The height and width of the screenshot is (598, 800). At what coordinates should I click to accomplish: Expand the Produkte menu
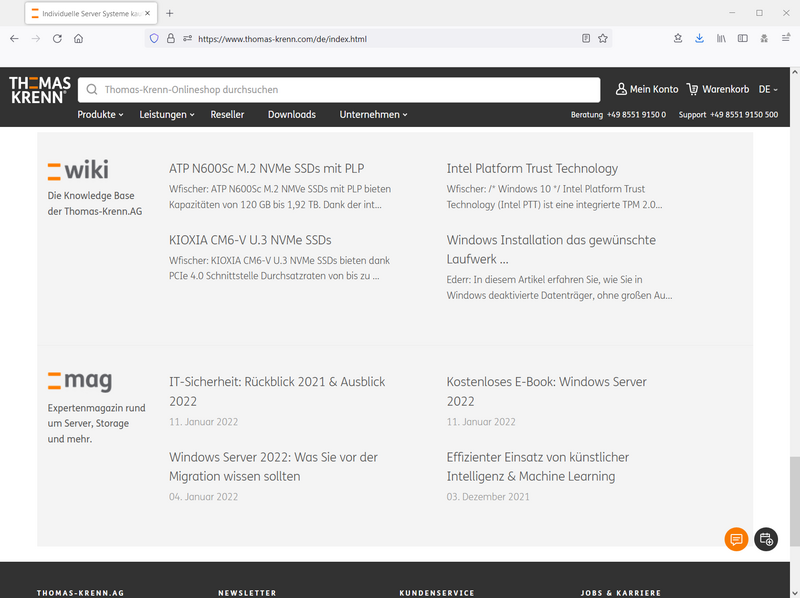[x=100, y=115]
